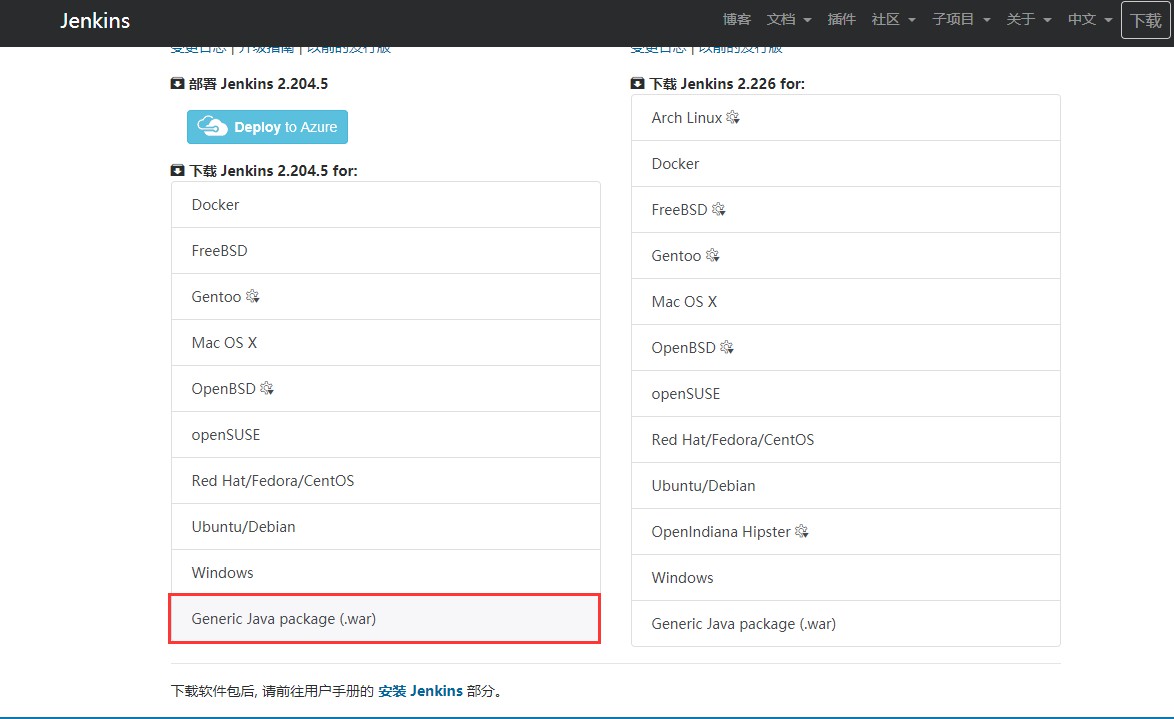Viewport: 1174px width, 719px height.
Task: Go to the 插件 navigation item
Action: click(x=842, y=20)
